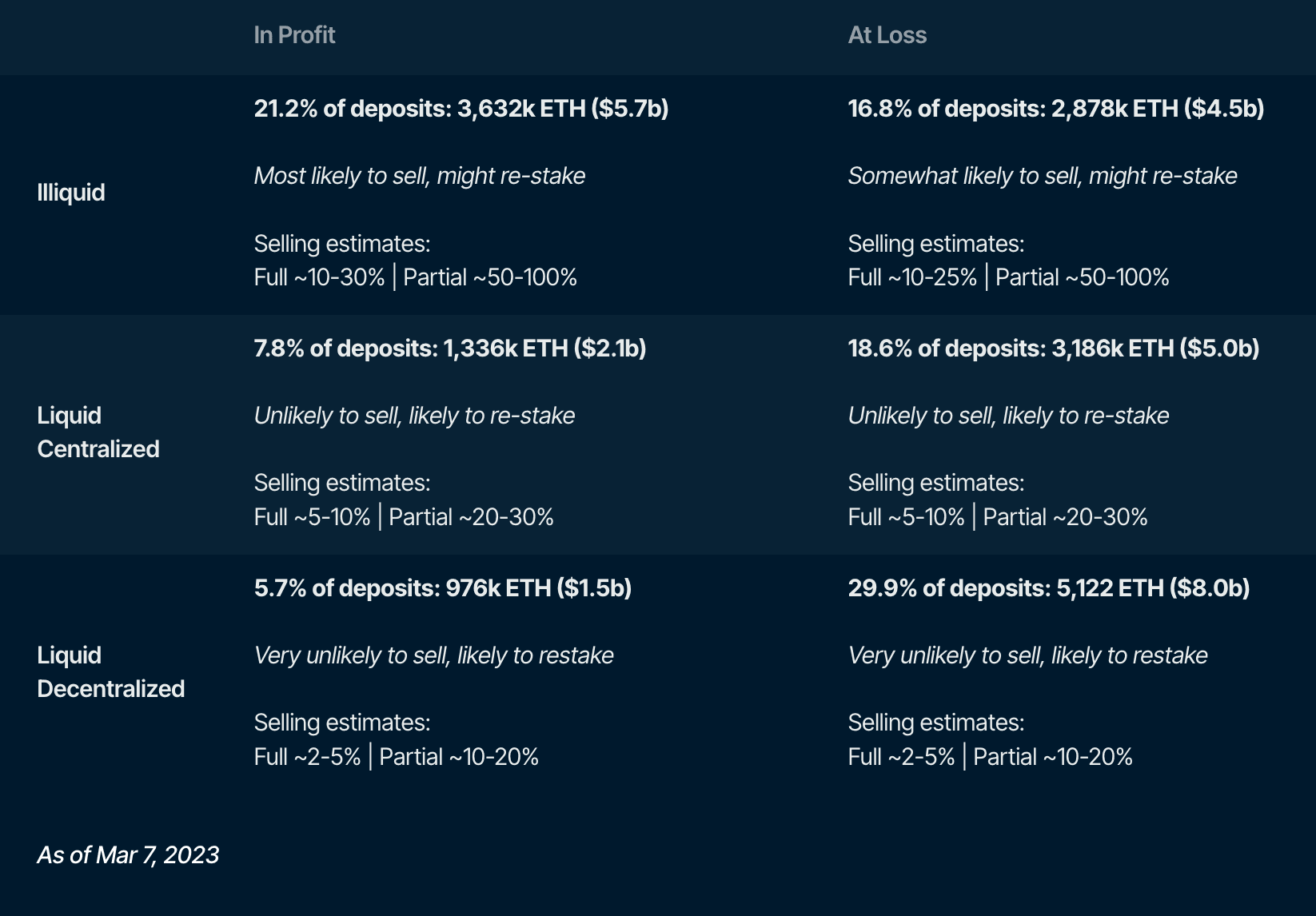1316x916 pixels.
Task: Click the "In Profit" column header
Action: (294, 35)
